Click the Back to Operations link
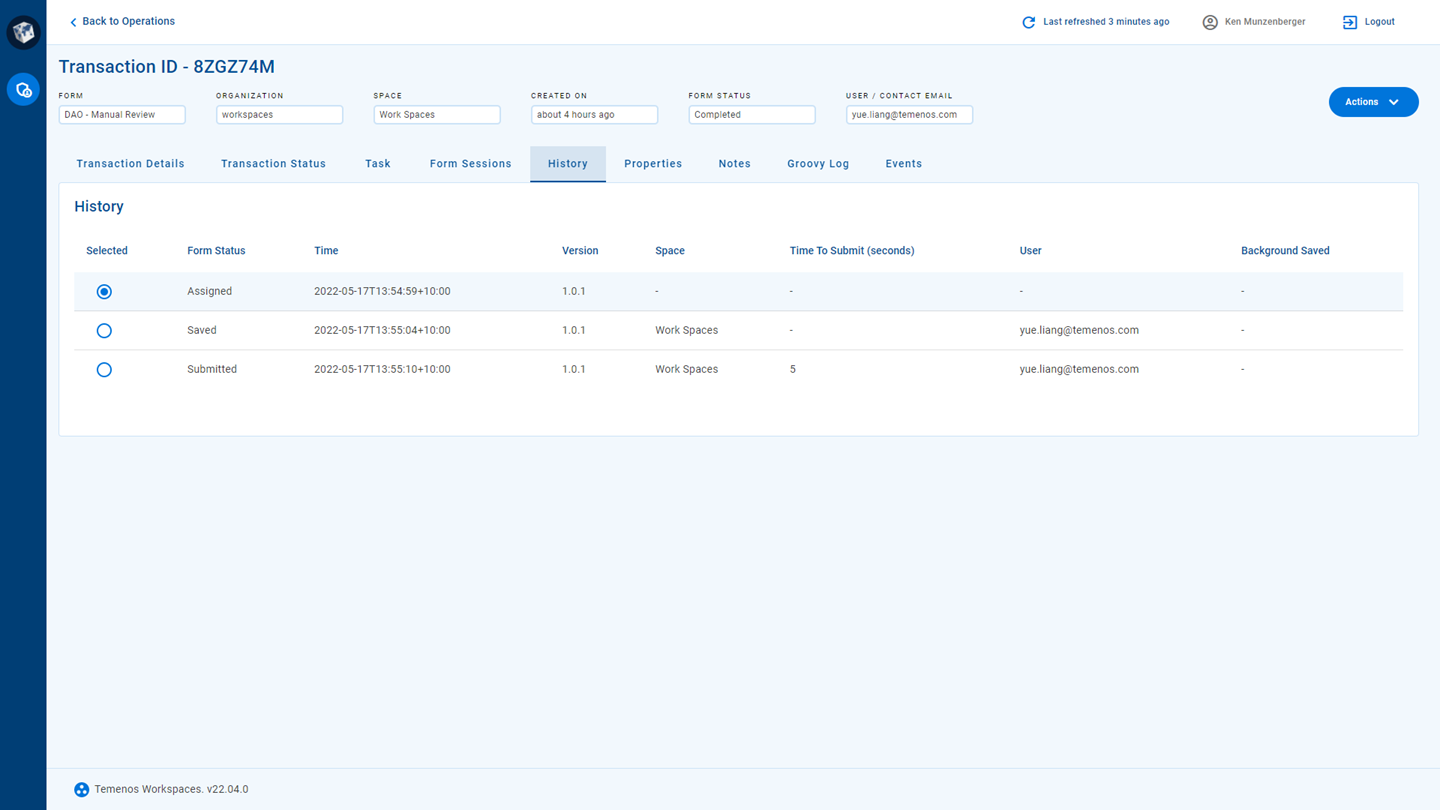This screenshot has height=810, width=1440. pyautogui.click(x=128, y=21)
